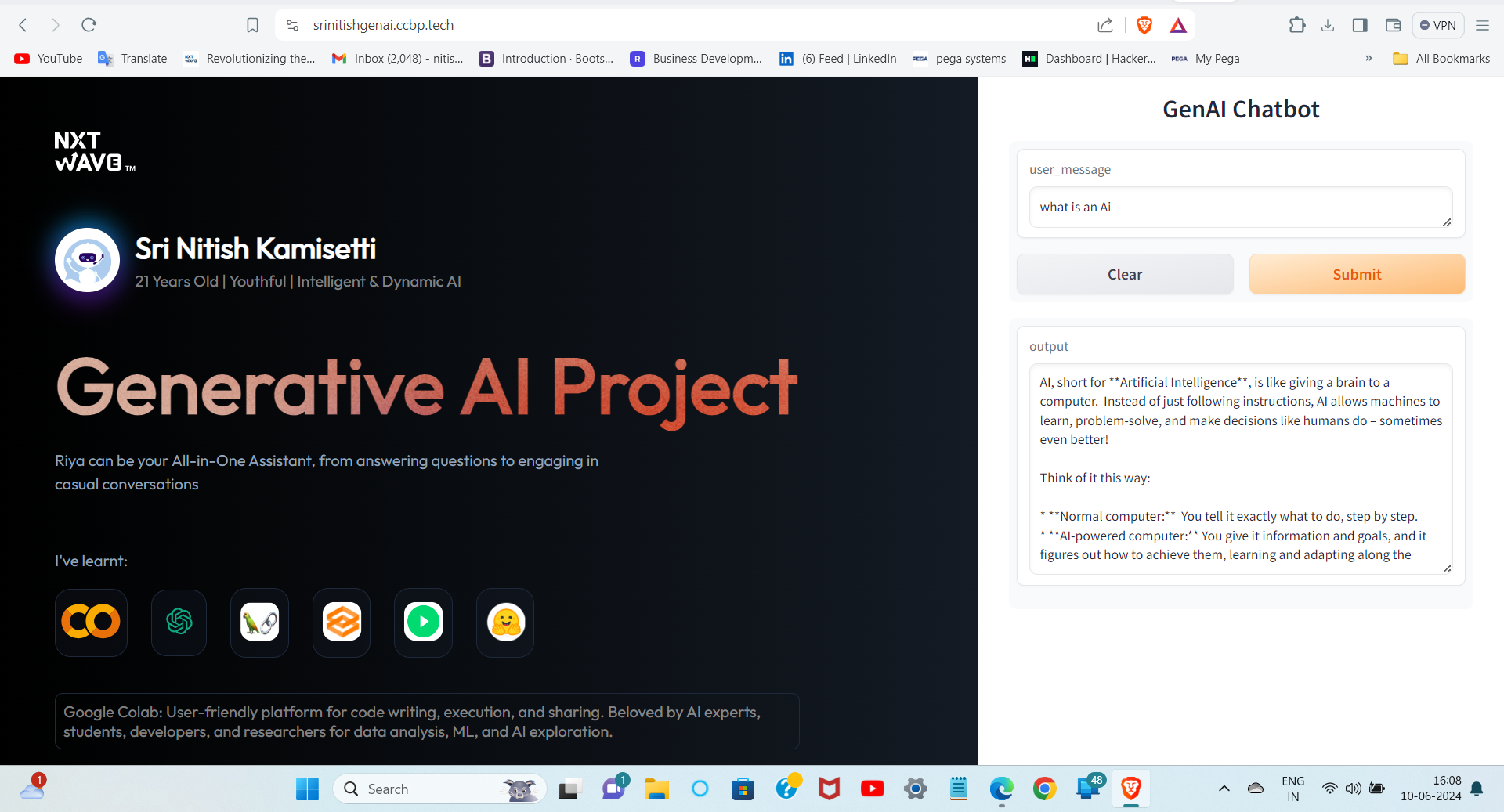Open YouTube app on taskbar
Screen dimensions: 1504x812
click(x=872, y=789)
